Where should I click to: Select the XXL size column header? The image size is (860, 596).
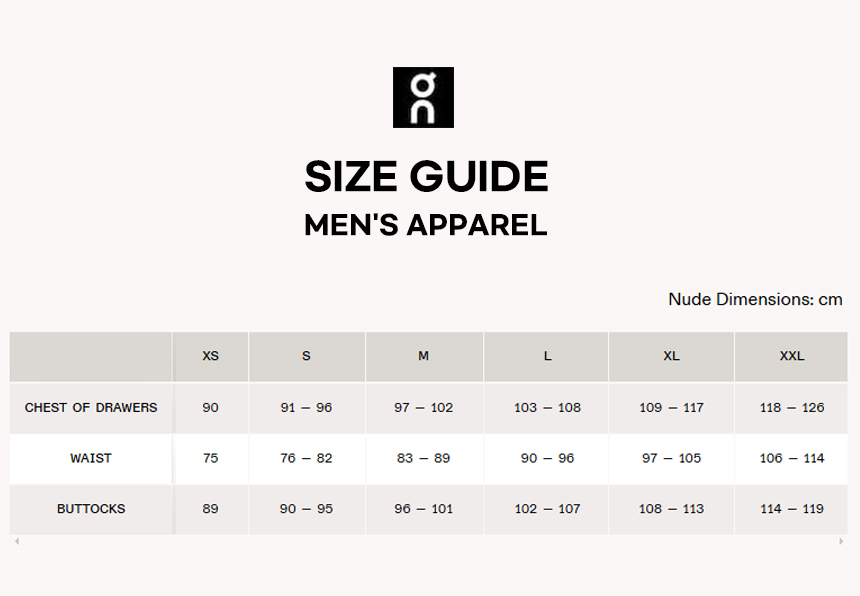click(791, 356)
